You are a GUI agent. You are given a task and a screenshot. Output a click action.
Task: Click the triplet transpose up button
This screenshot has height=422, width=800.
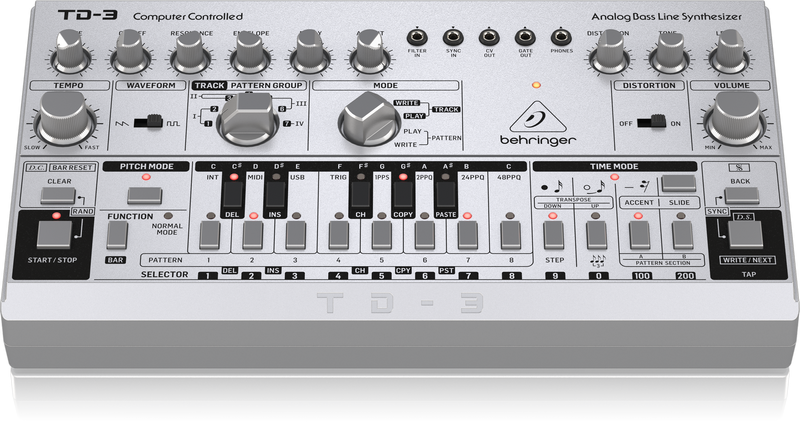596,235
